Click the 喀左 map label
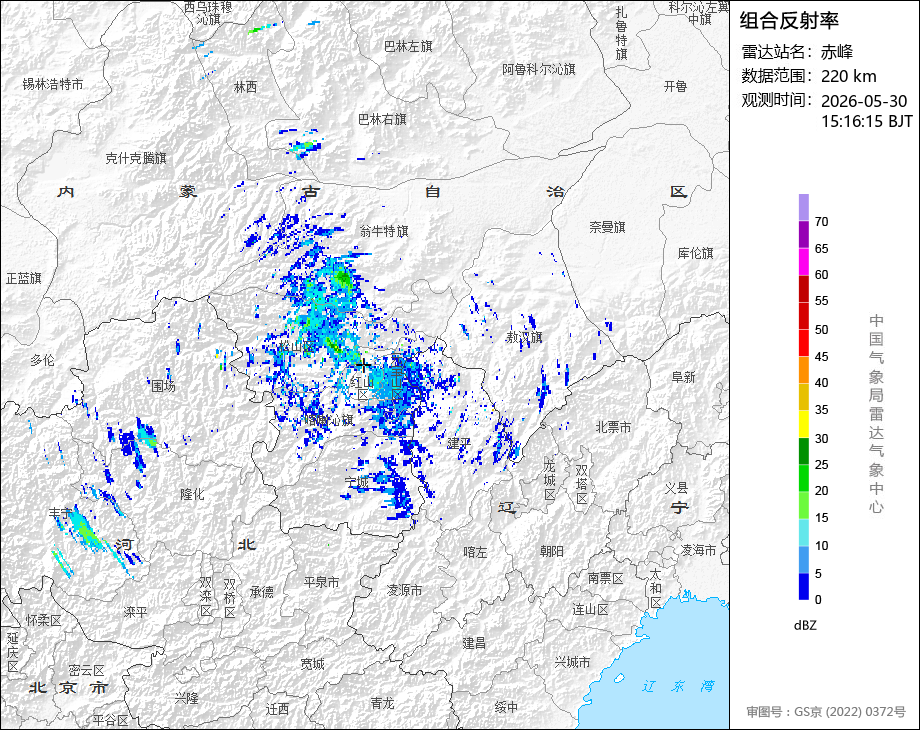The height and width of the screenshot is (730, 920). click(475, 552)
